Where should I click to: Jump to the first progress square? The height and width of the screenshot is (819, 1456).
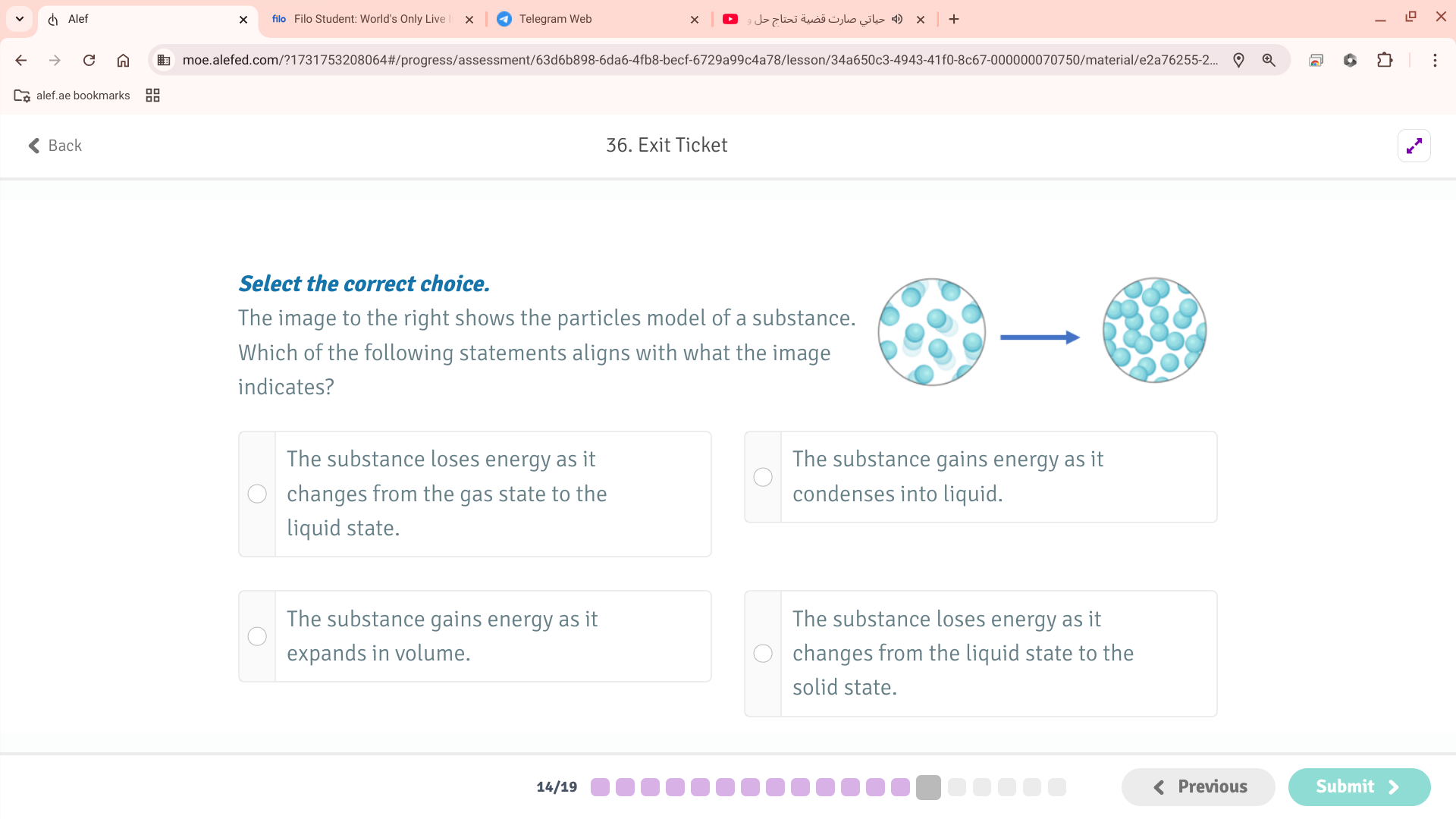600,787
